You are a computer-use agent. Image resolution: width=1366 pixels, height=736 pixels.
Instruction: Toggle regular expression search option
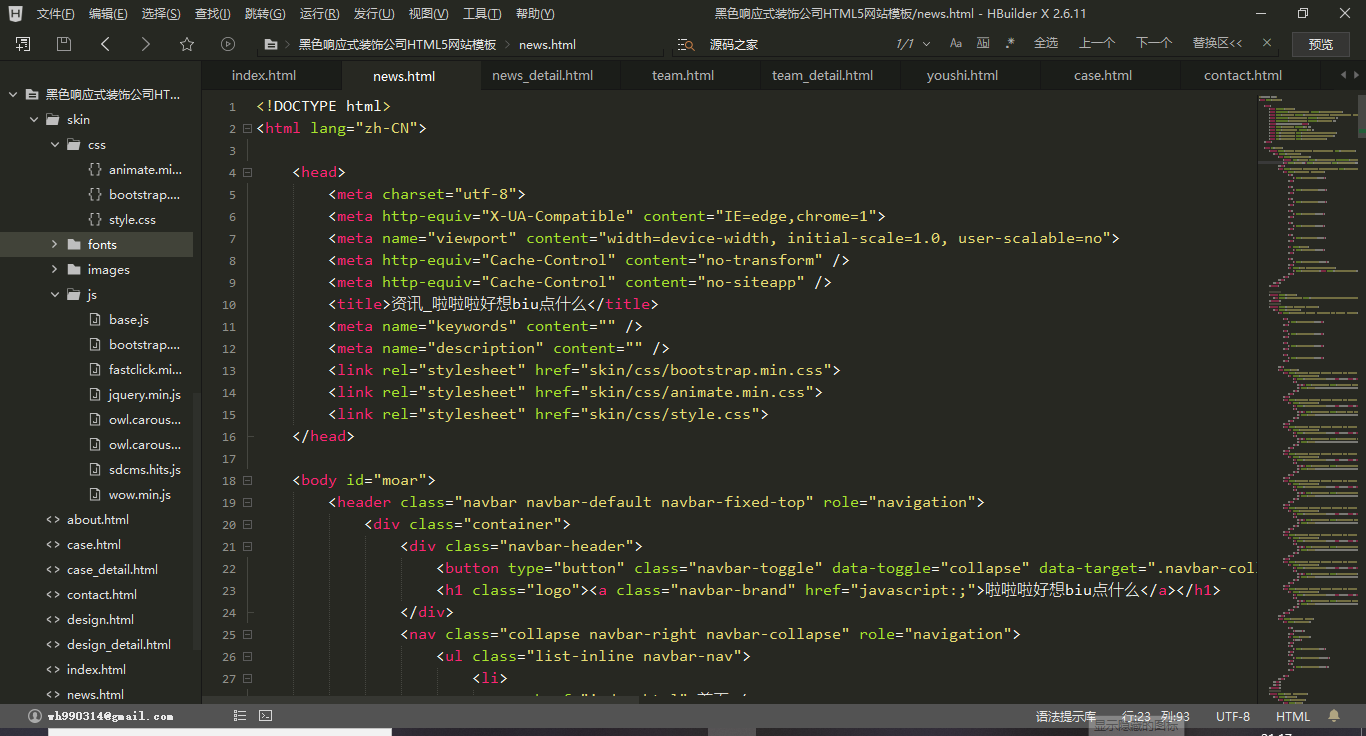click(x=1010, y=44)
